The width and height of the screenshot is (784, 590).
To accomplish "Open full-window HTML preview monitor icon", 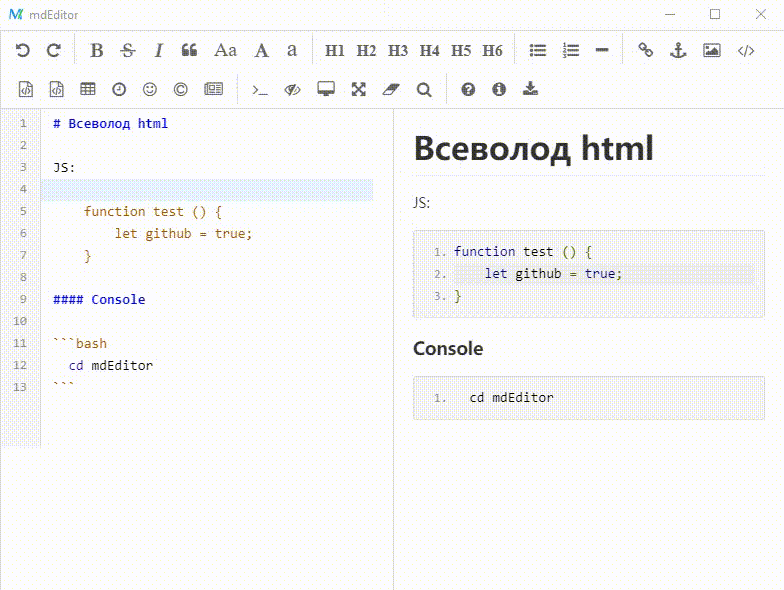I will [326, 89].
